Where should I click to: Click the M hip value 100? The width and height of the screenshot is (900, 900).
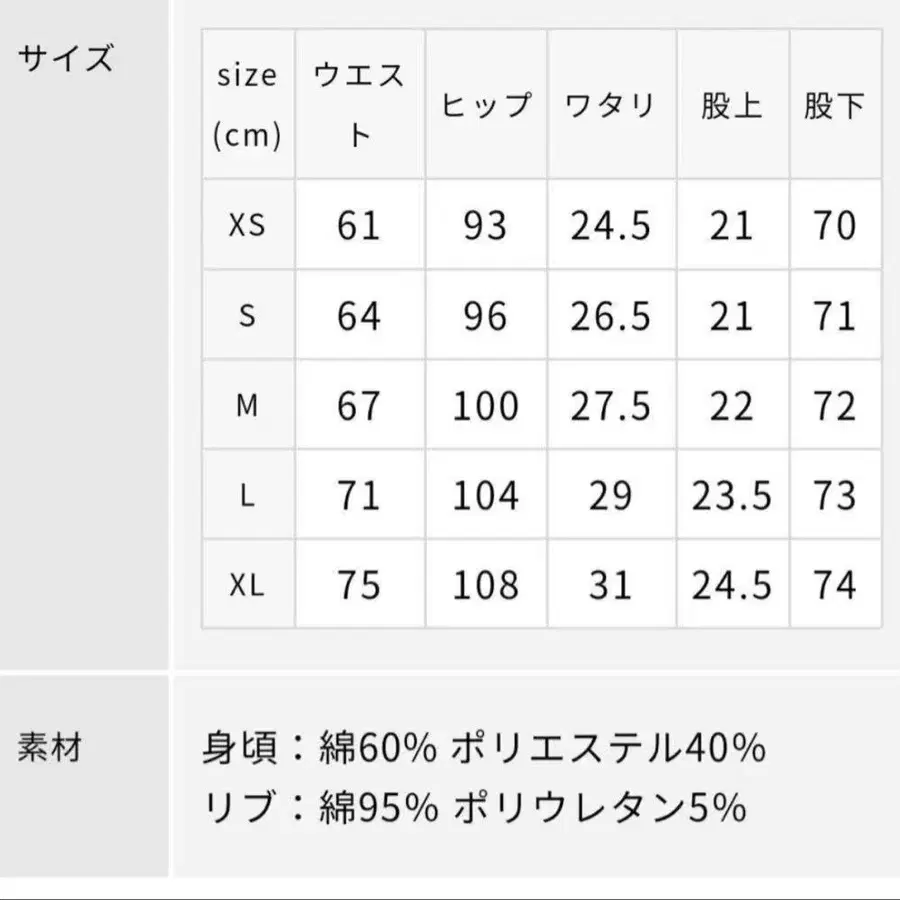(486, 406)
